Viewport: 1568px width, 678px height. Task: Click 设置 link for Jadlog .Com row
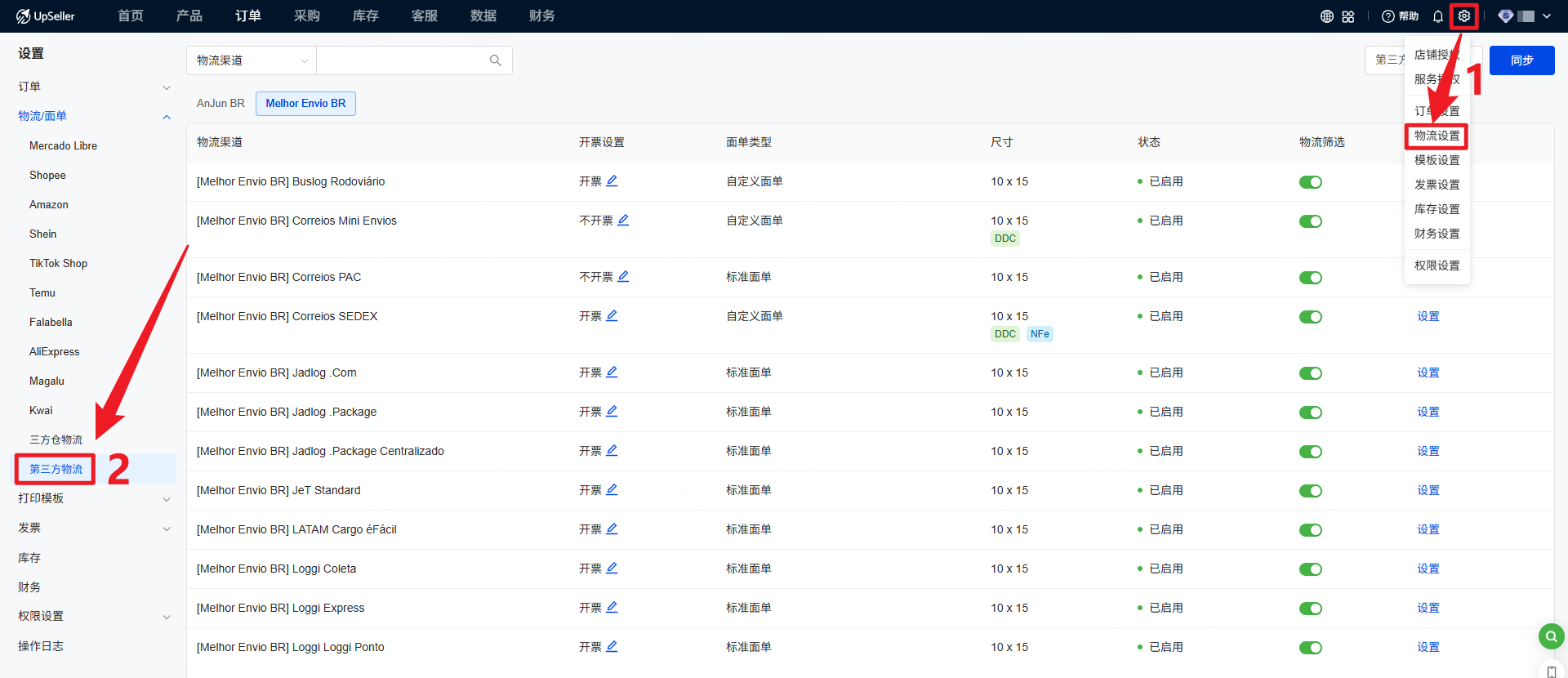1428,372
